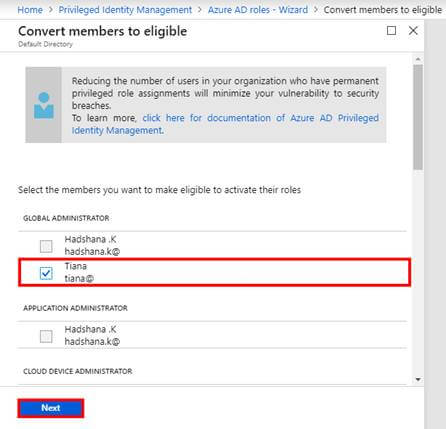Screen dimensions: 446x429
Task: Click the scrollbar down arrow
Action: tap(418, 379)
